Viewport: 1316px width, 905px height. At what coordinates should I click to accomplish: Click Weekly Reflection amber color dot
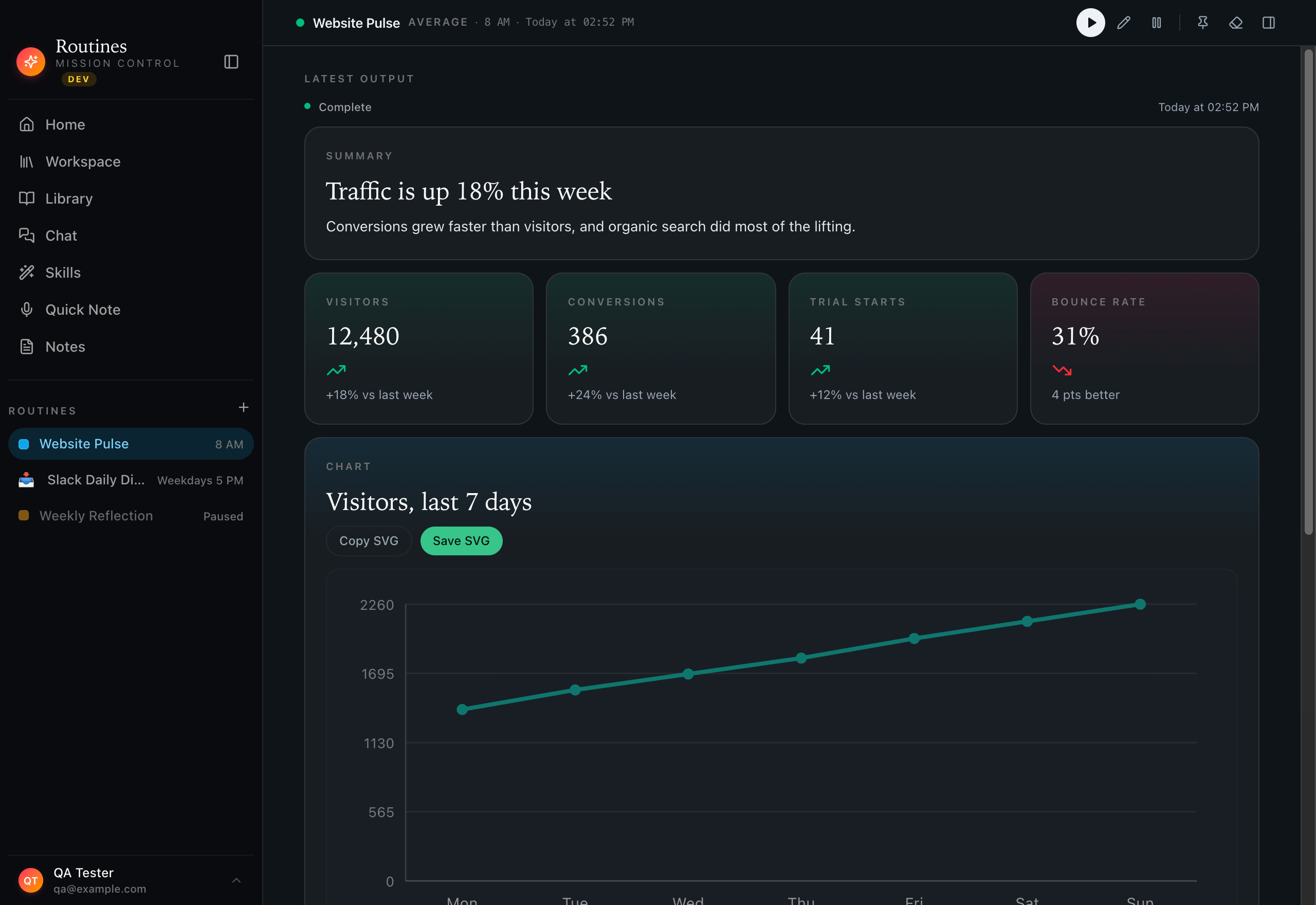(24, 515)
